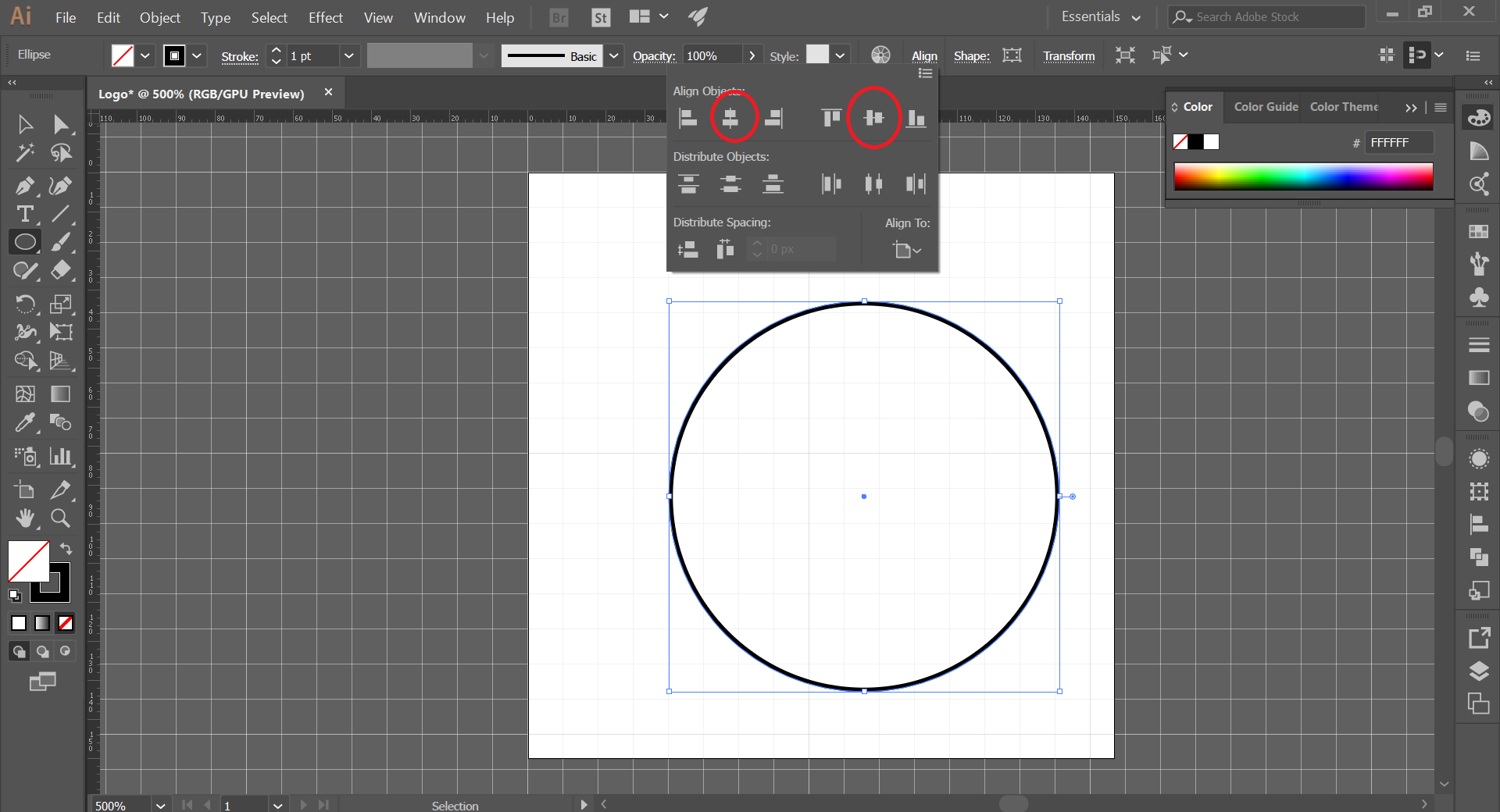Select the Gradient tool

coord(61,394)
